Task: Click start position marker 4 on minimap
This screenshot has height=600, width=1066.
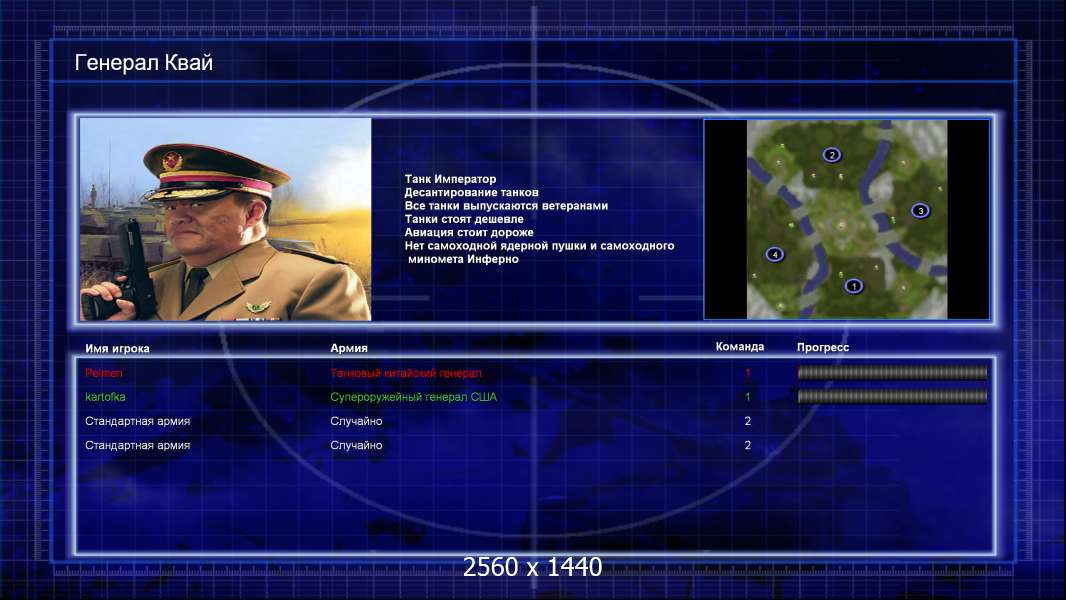Action: tap(774, 255)
